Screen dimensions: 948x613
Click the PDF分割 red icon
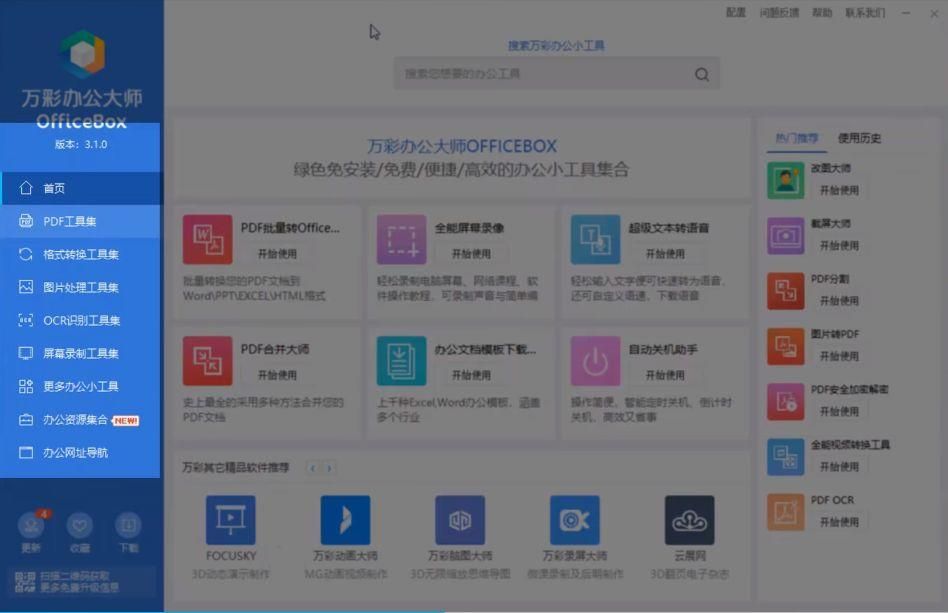(785, 291)
